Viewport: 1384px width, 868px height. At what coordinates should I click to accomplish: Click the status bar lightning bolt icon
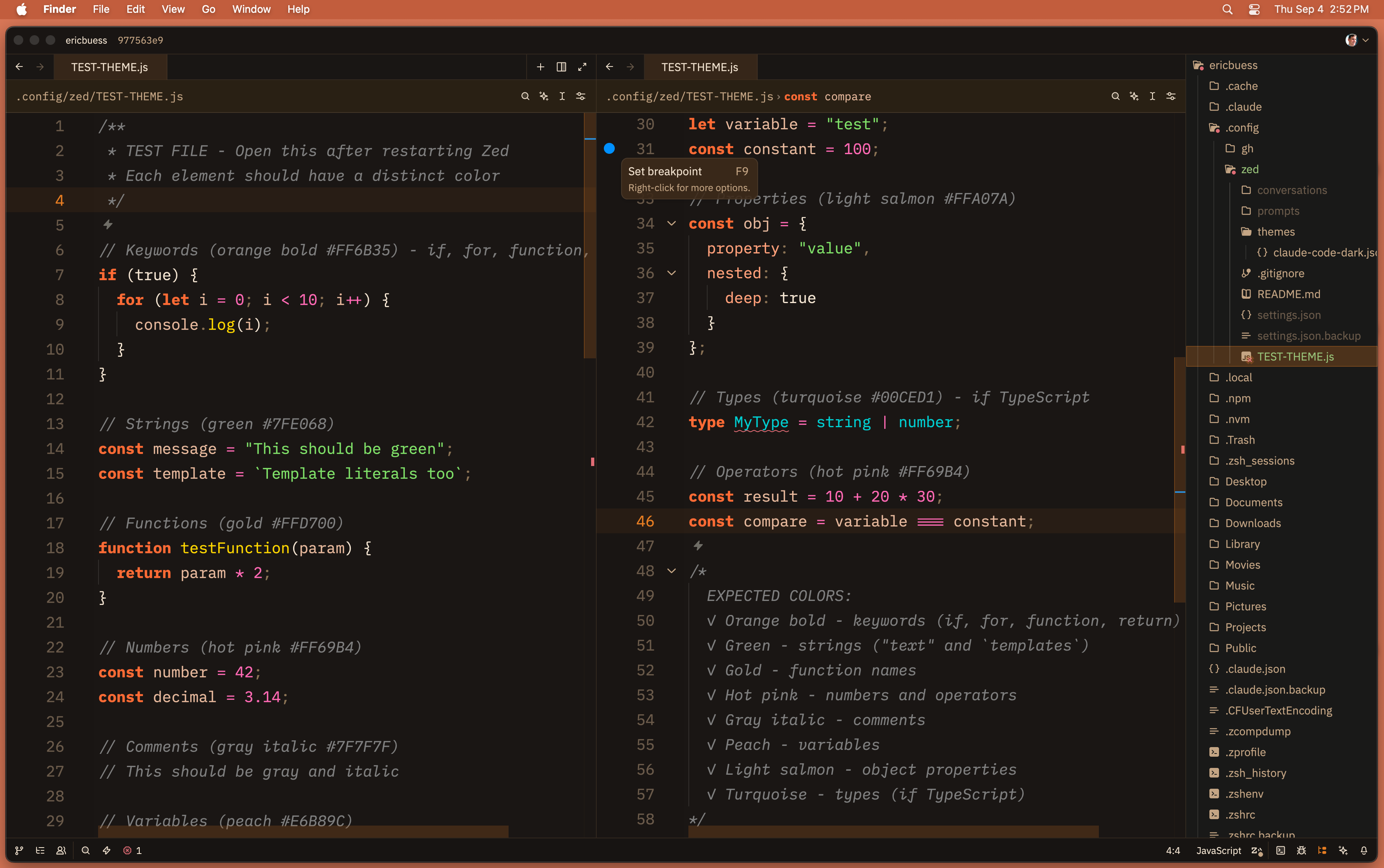pos(106,850)
